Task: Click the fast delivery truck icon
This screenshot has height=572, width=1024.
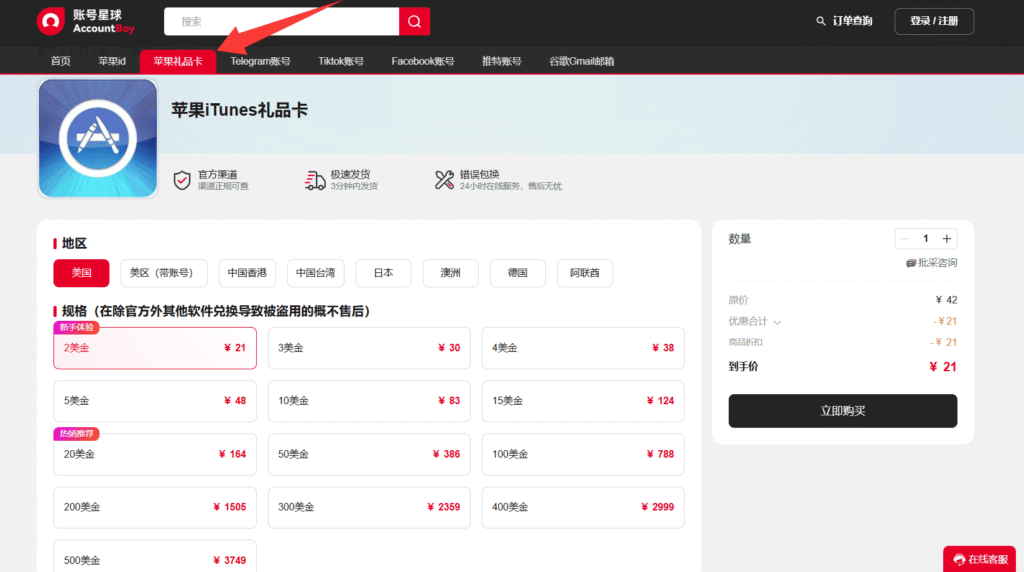Action: click(315, 180)
